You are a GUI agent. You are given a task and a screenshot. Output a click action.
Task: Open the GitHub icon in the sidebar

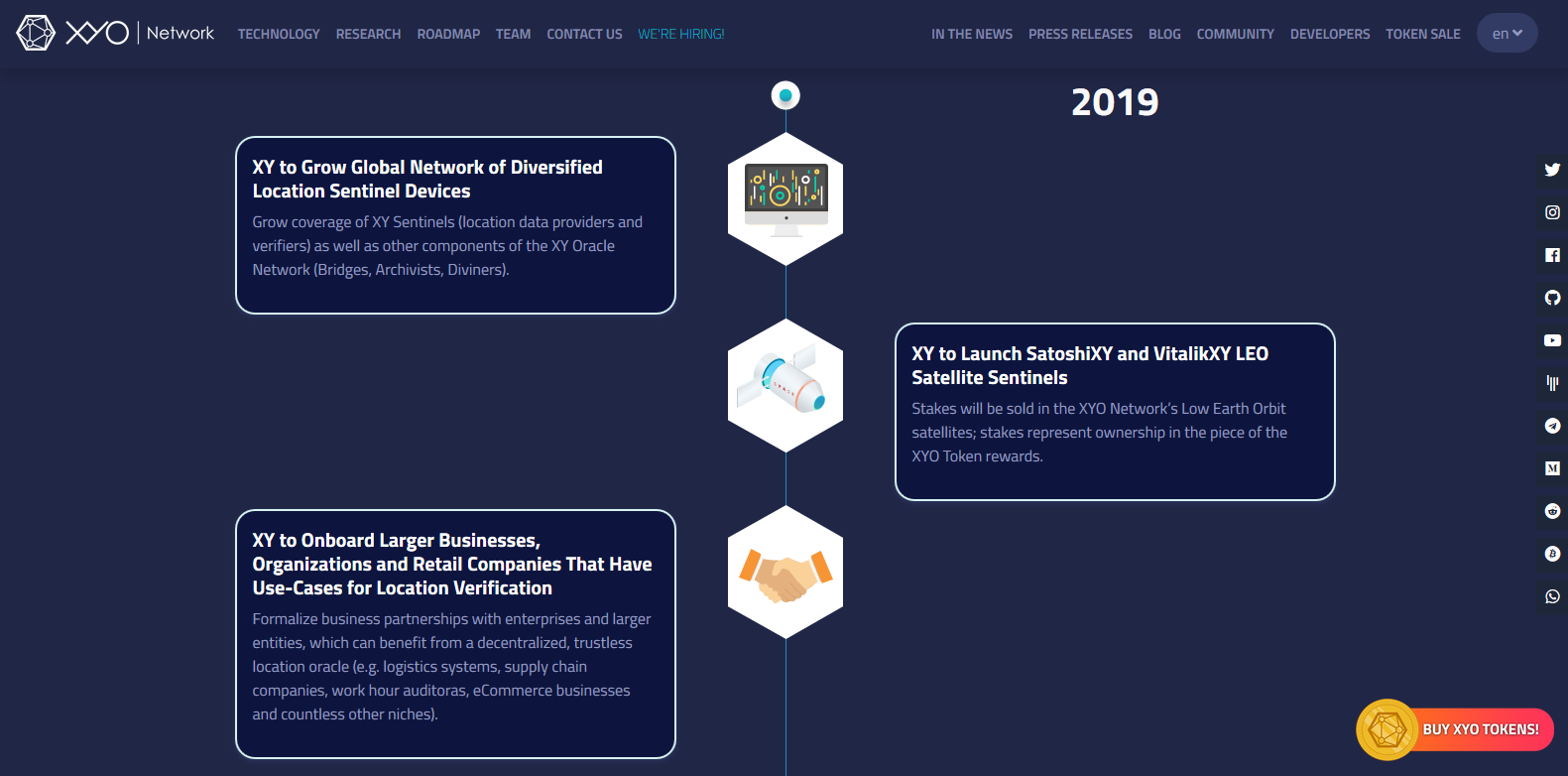point(1552,298)
